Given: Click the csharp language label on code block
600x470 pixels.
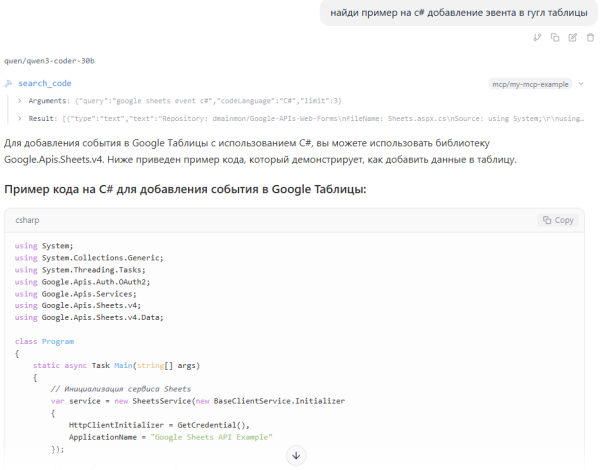Looking at the screenshot, I should click(x=30, y=220).
